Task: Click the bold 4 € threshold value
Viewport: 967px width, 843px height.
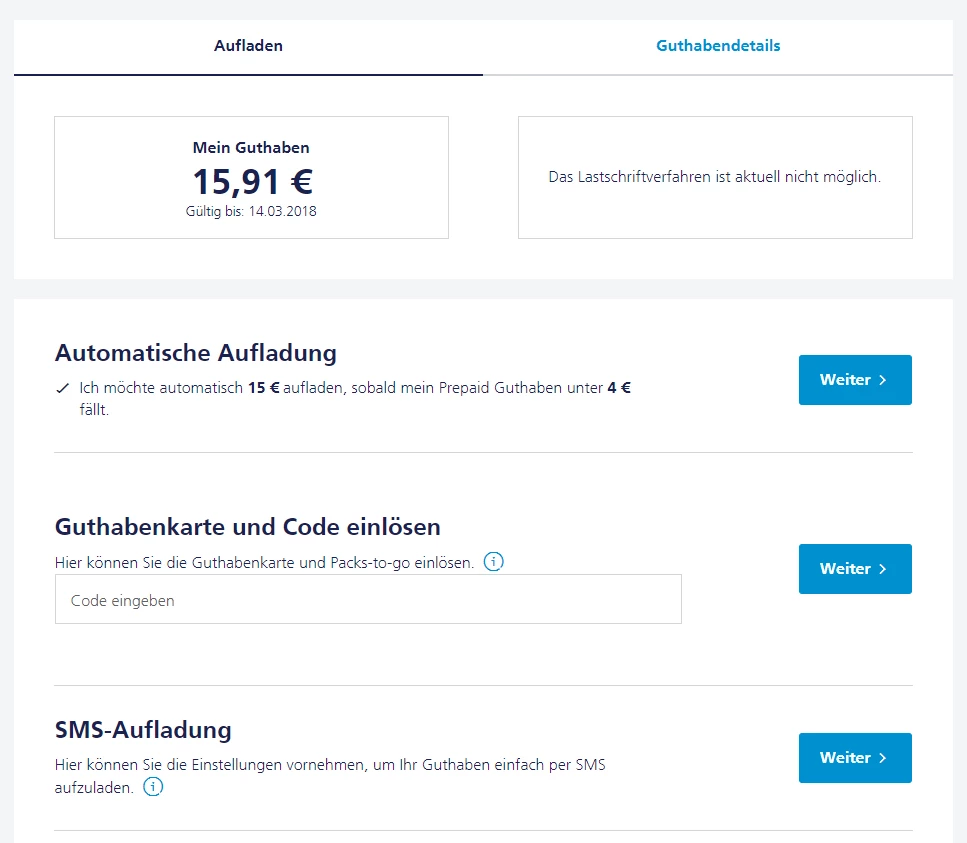Action: [x=619, y=388]
